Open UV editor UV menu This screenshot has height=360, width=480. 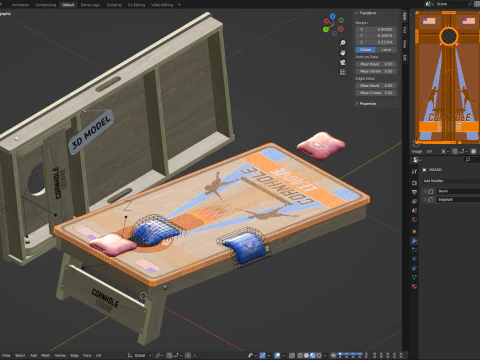click(429, 151)
